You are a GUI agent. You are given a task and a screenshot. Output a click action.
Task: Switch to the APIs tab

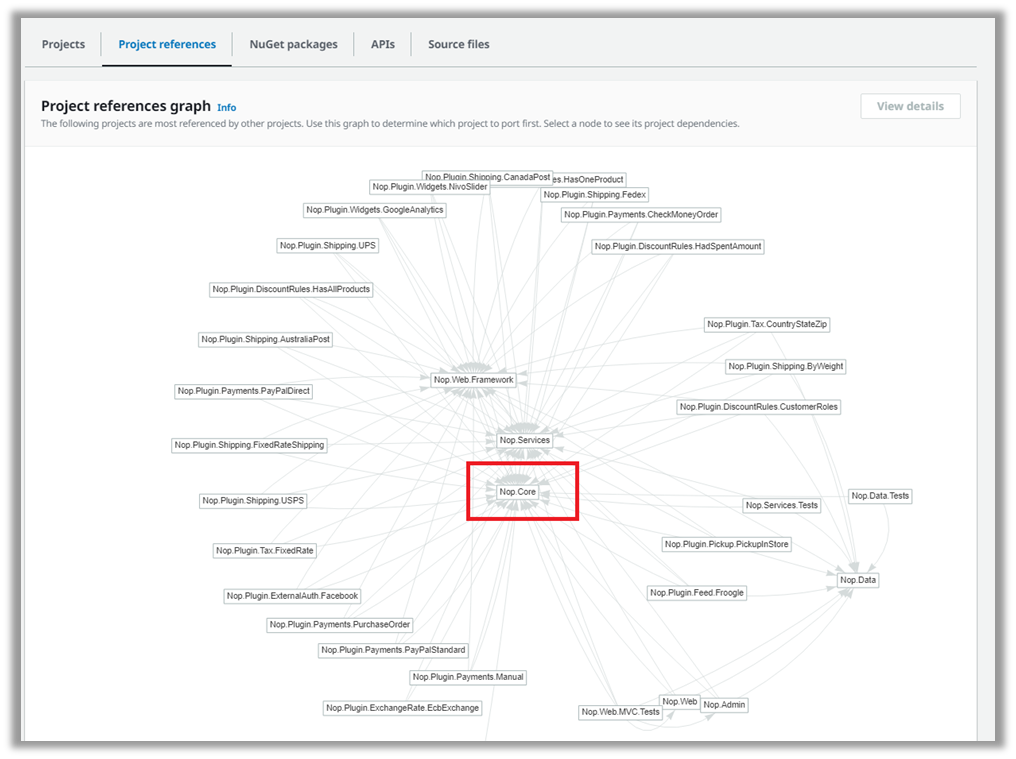coord(383,44)
